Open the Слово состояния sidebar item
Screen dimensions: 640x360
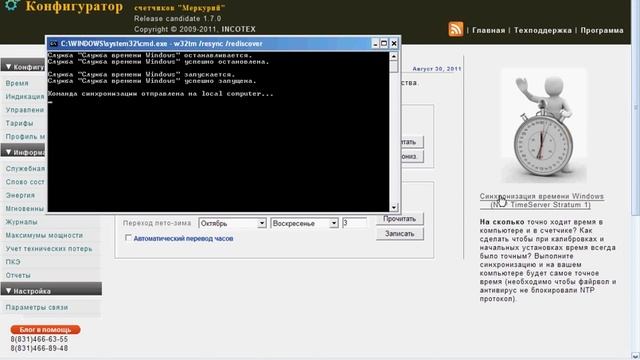[x=25, y=182]
